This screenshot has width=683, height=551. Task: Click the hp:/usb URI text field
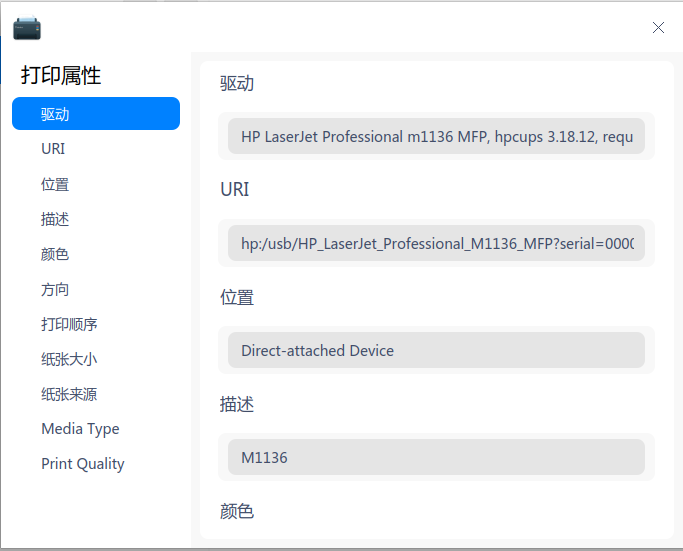click(436, 243)
